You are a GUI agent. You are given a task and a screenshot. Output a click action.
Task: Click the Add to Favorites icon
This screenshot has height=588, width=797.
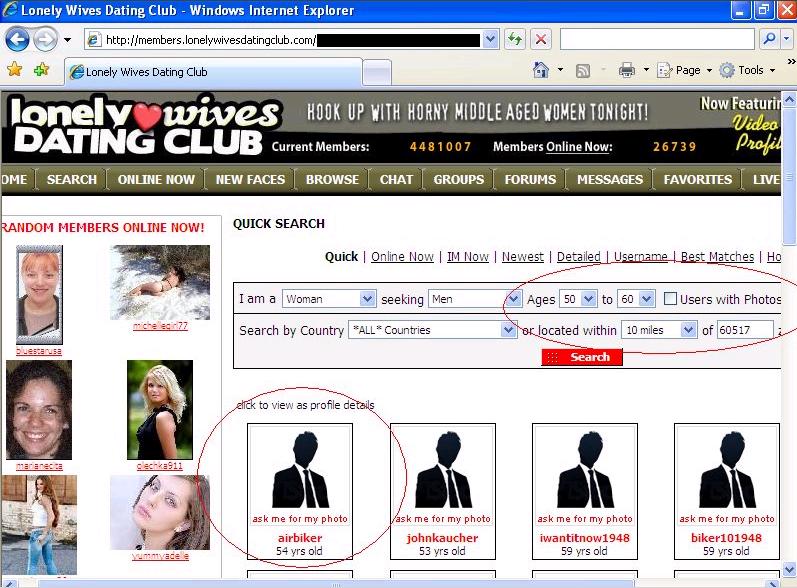tap(41, 70)
